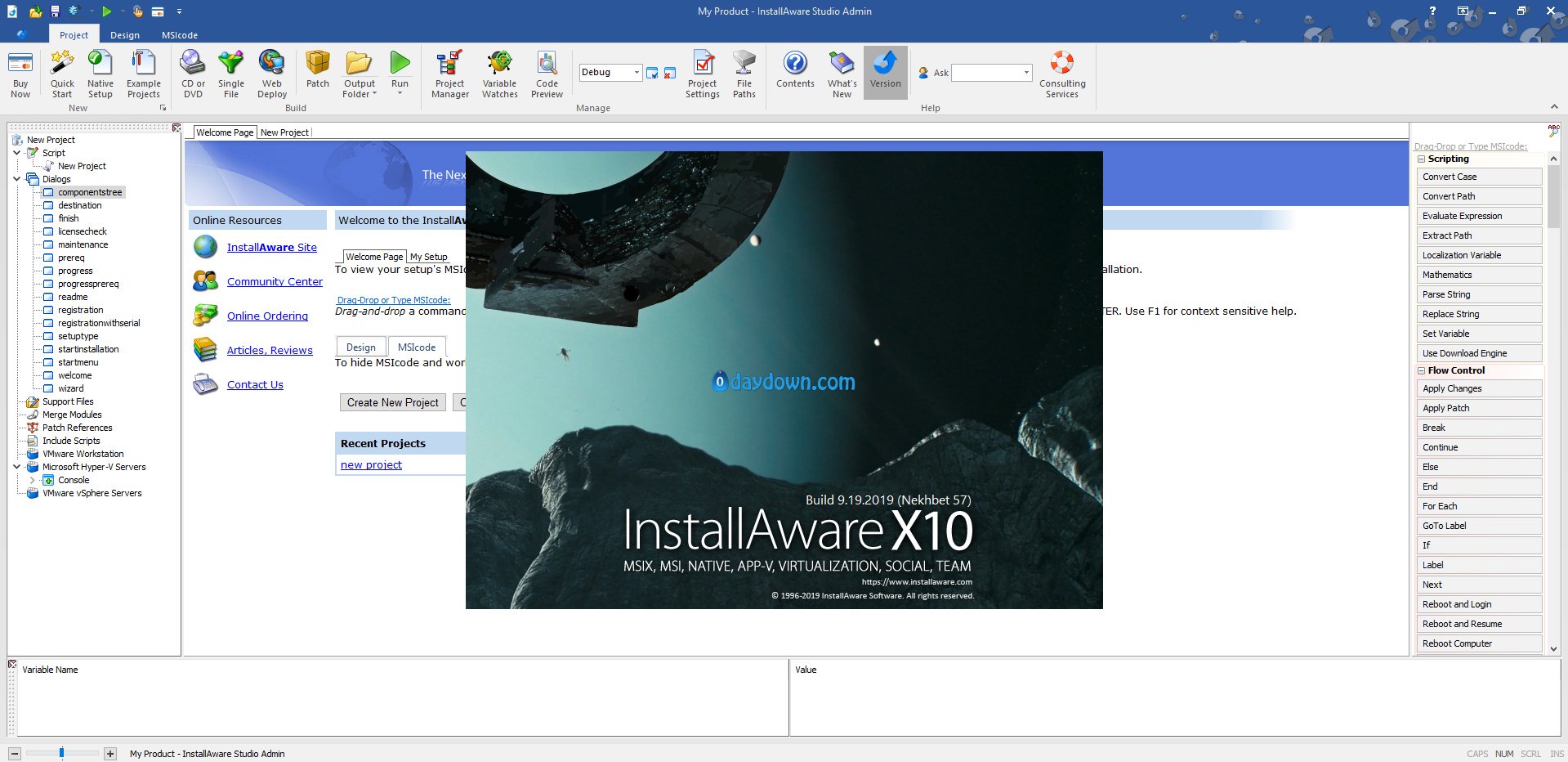Open the Ask search dropdown
The image size is (1568, 762).
tap(1026, 73)
